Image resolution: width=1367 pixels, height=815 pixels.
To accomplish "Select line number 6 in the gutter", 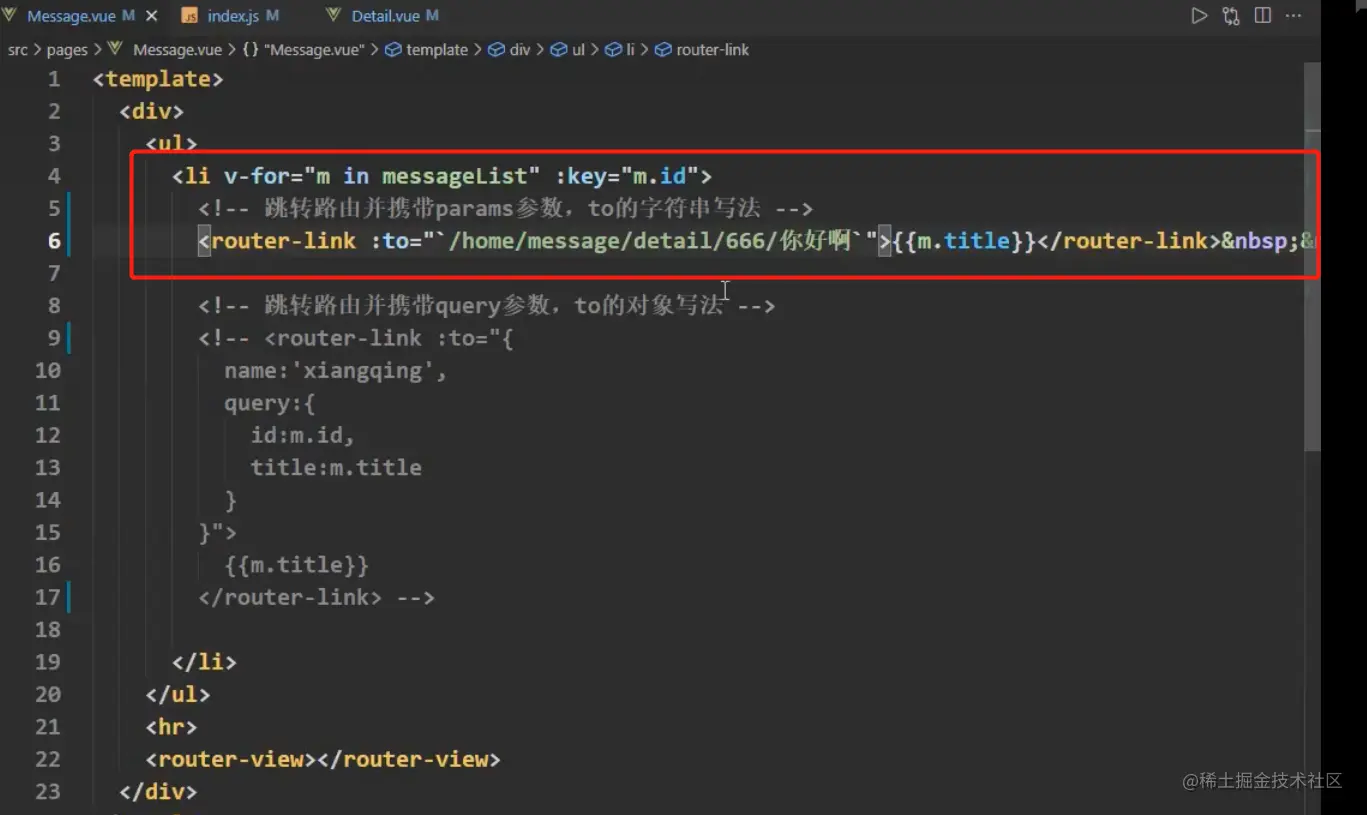I will 54,241.
